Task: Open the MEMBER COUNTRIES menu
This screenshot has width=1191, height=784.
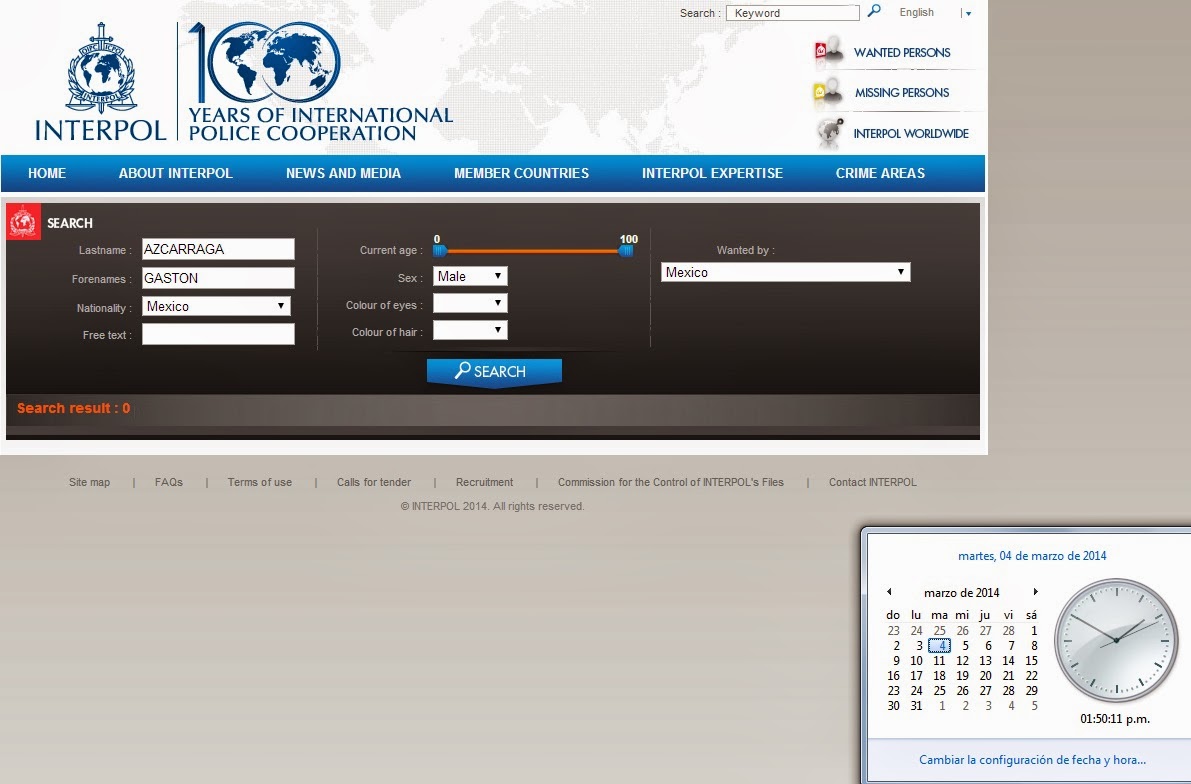Action: point(522,173)
